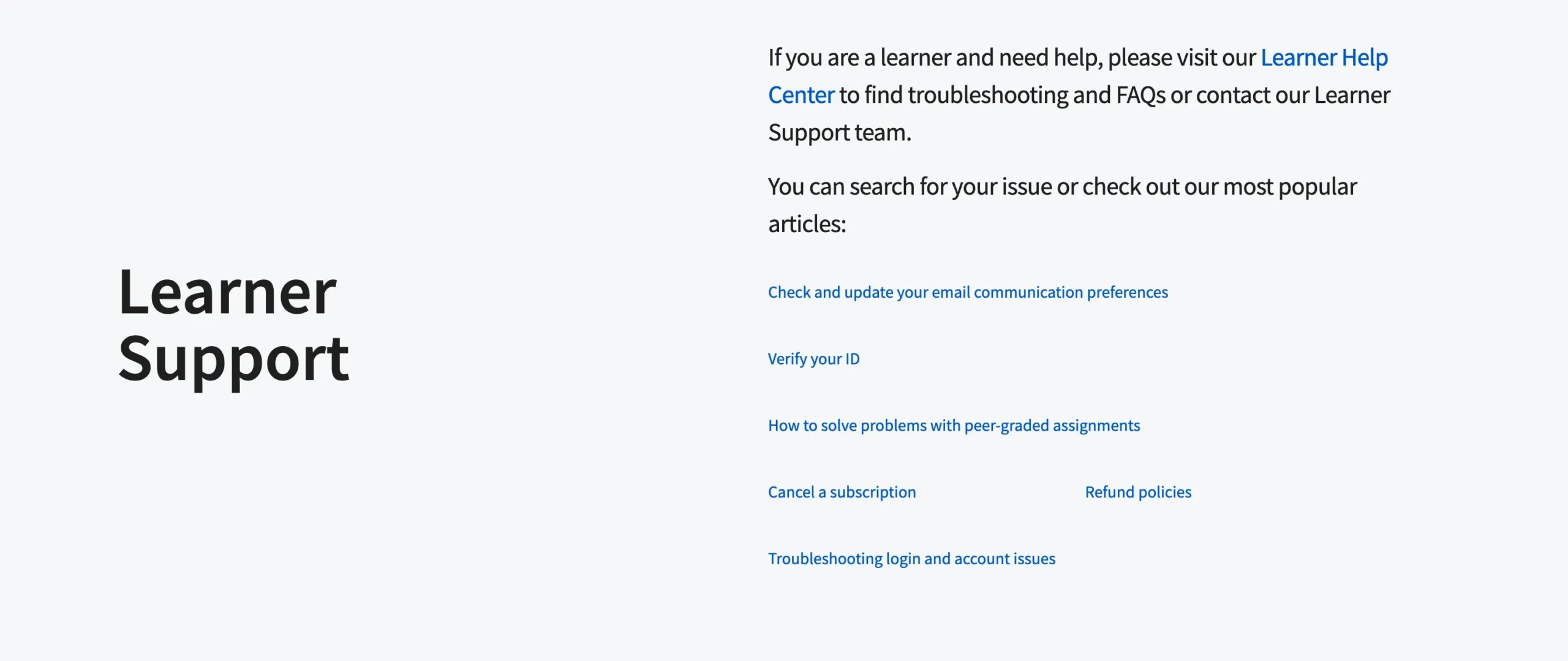The image size is (1568, 661).
Task: Click the 'Learner Support' page heading
Action: 233,325
